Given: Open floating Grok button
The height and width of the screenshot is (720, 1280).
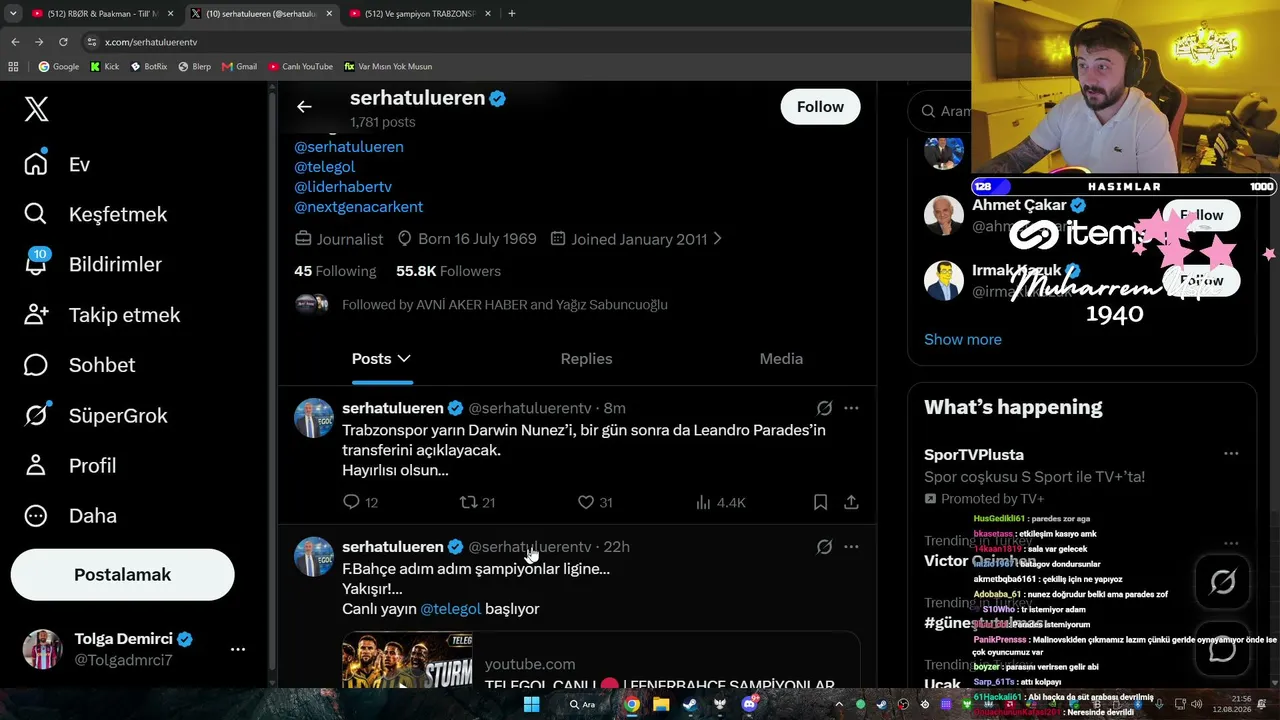Looking at the screenshot, I should pyautogui.click(x=1222, y=581).
